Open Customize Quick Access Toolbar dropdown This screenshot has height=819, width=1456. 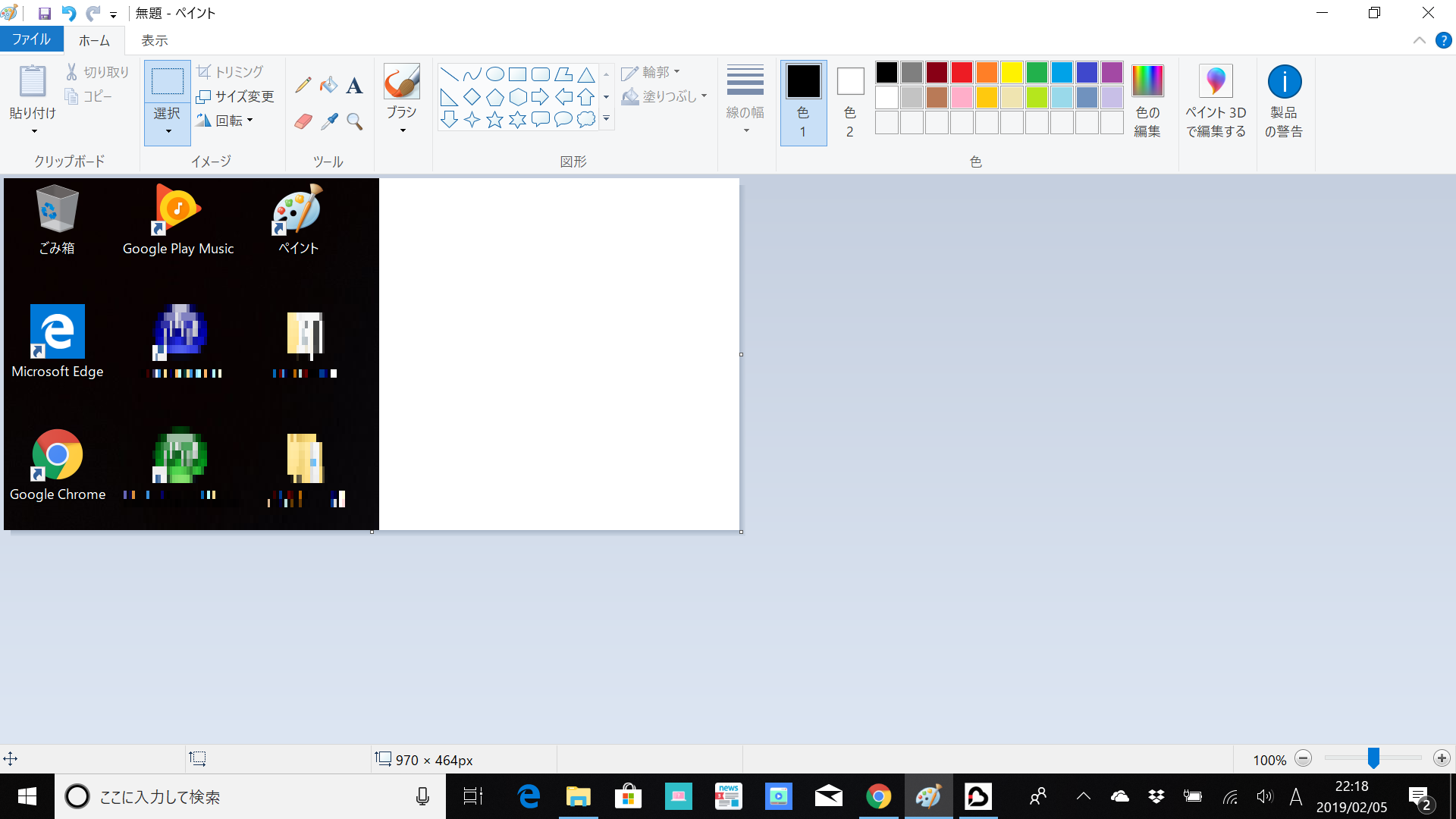tap(113, 14)
